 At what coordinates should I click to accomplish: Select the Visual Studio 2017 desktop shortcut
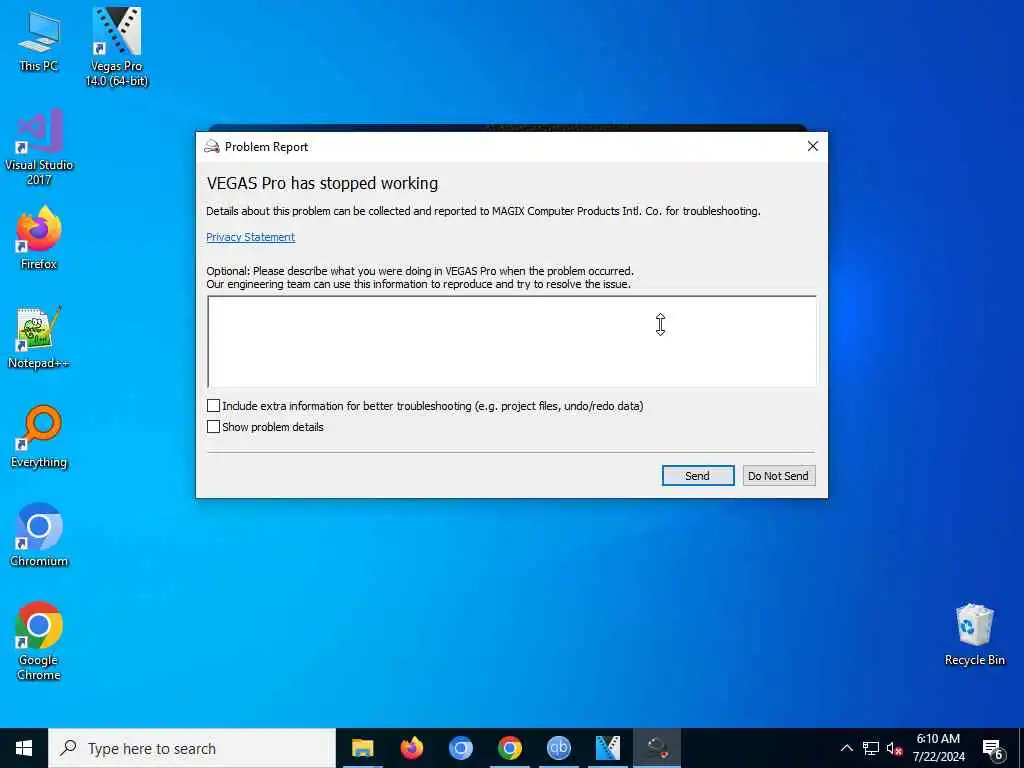point(39,147)
